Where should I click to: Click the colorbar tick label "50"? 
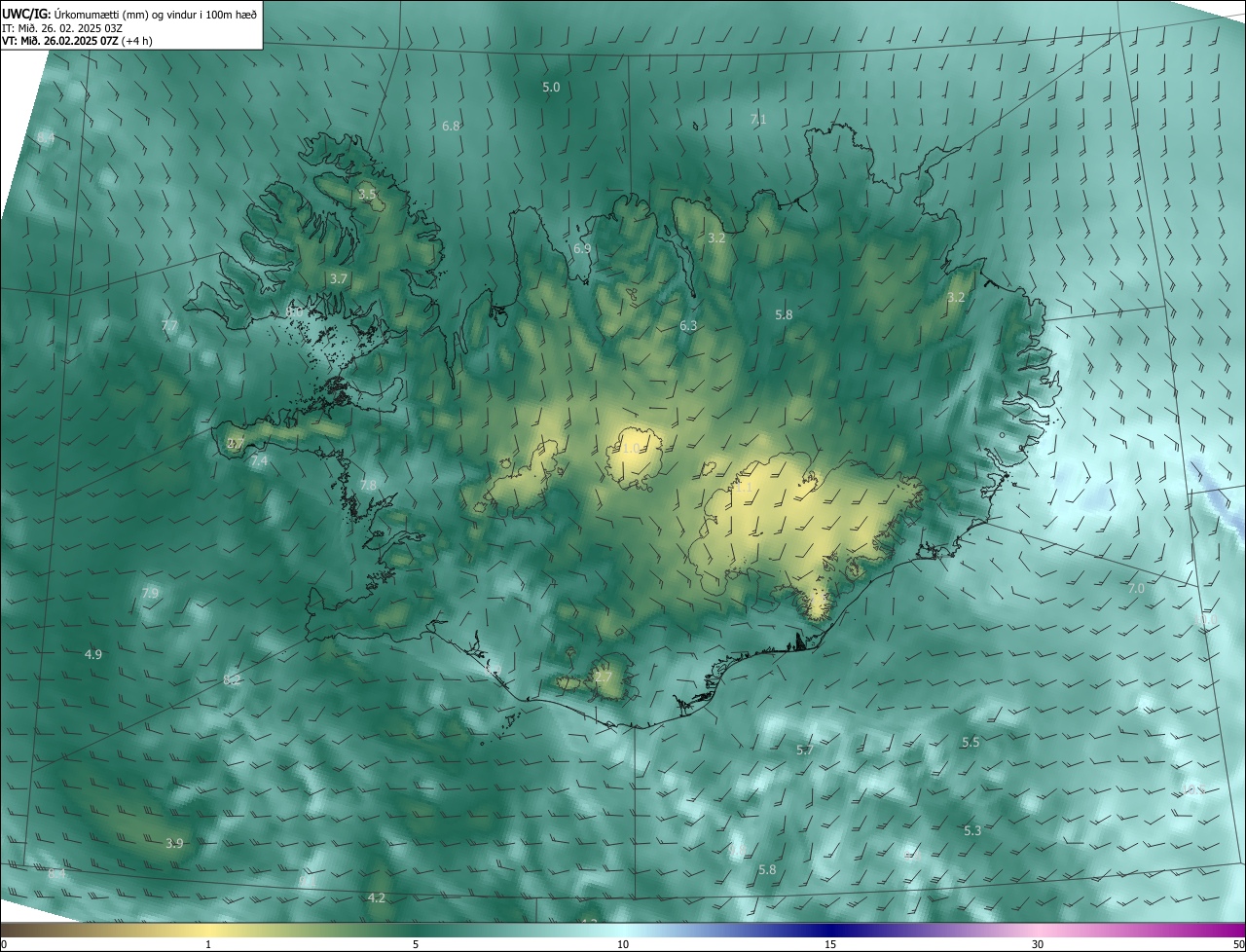[1238, 945]
